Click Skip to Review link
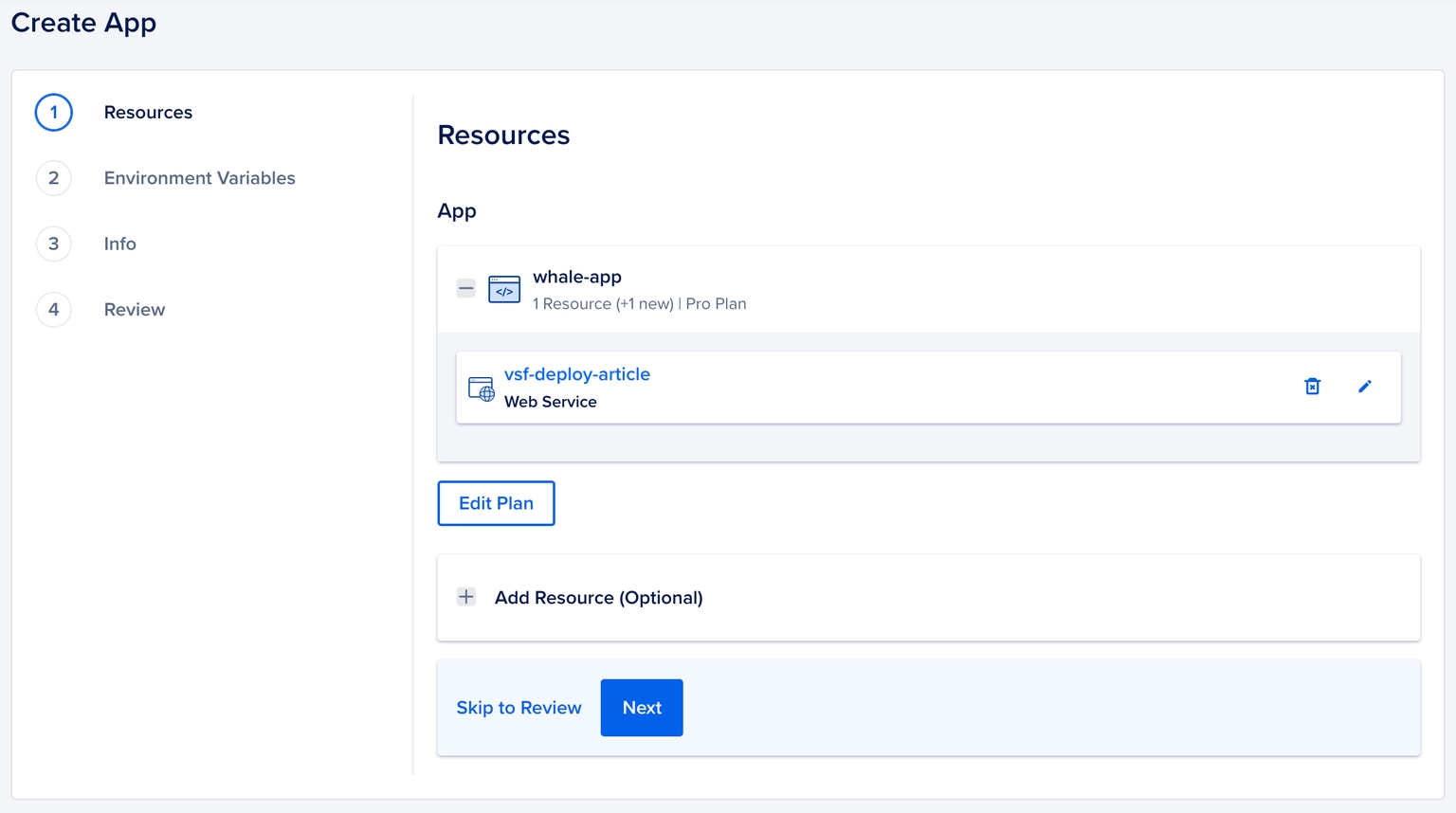The width and height of the screenshot is (1456, 813). [x=519, y=708]
